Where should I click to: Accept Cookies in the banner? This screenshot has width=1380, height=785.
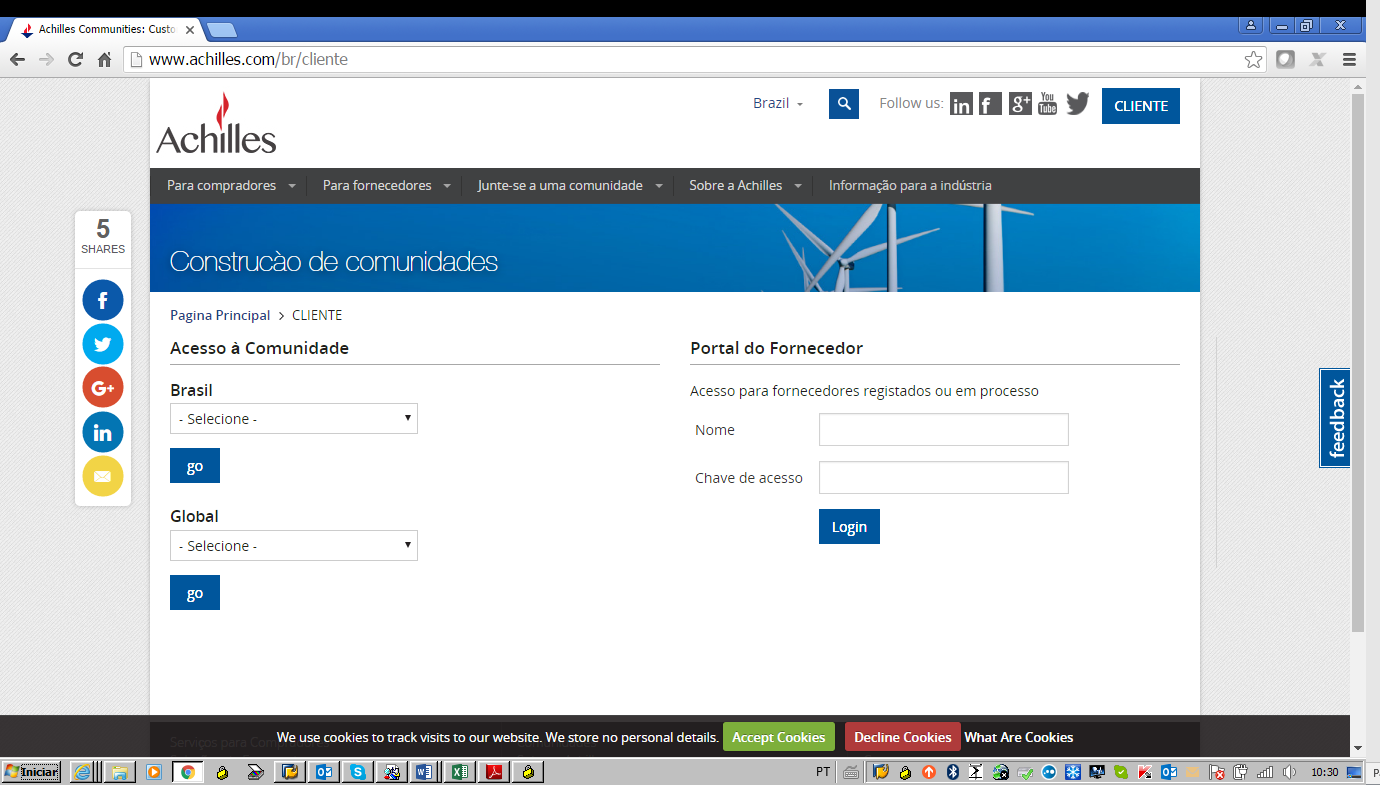[x=779, y=737]
